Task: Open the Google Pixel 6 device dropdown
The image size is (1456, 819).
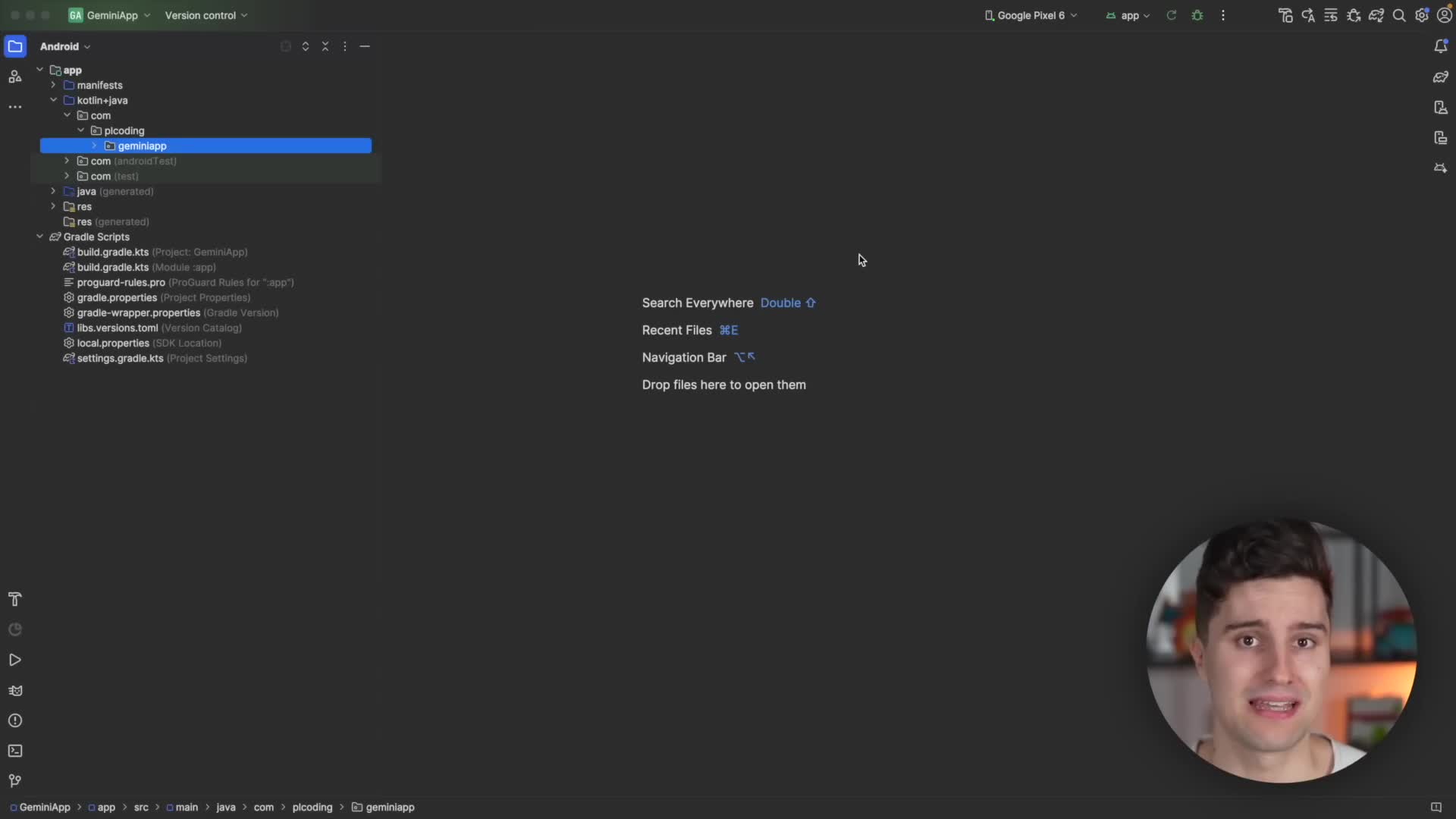Action: click(x=1031, y=15)
